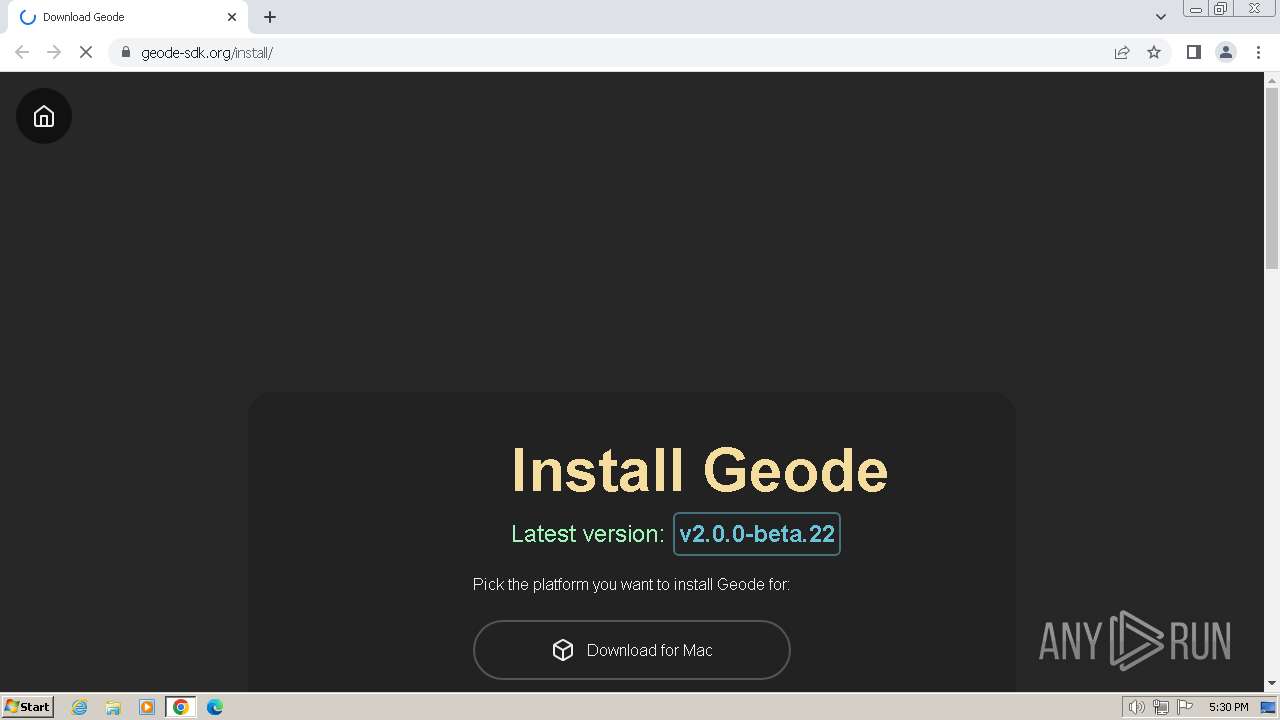
Task: Open a new browser tab
Action: (x=270, y=17)
